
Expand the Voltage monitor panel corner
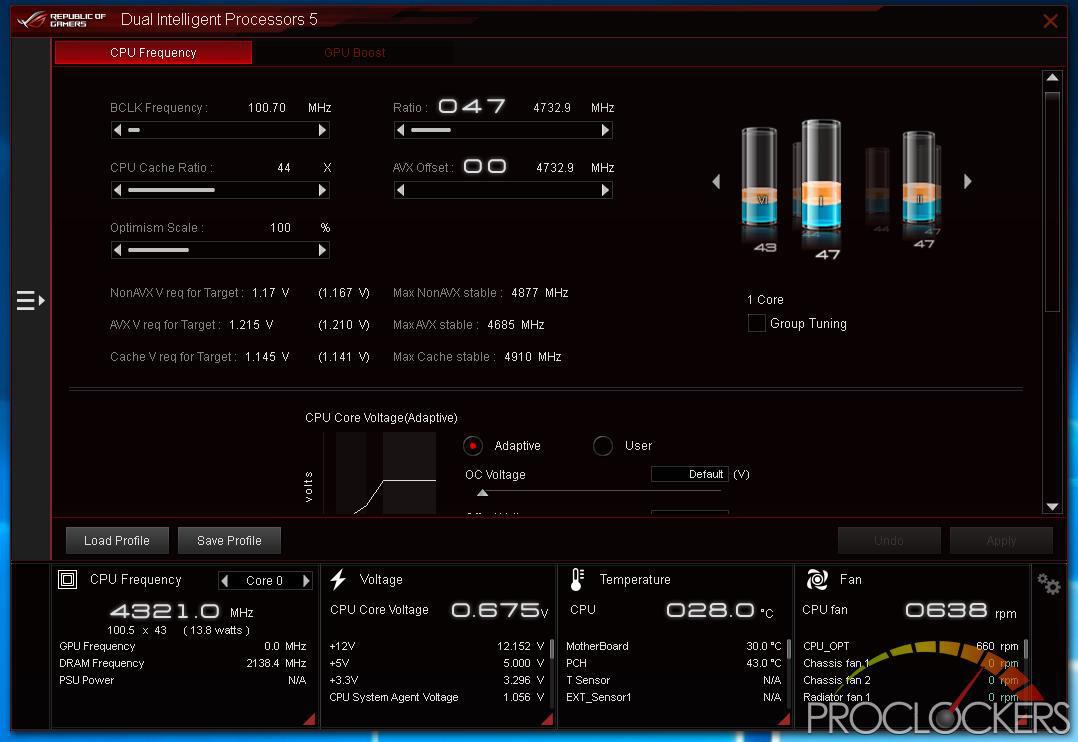tap(547, 719)
